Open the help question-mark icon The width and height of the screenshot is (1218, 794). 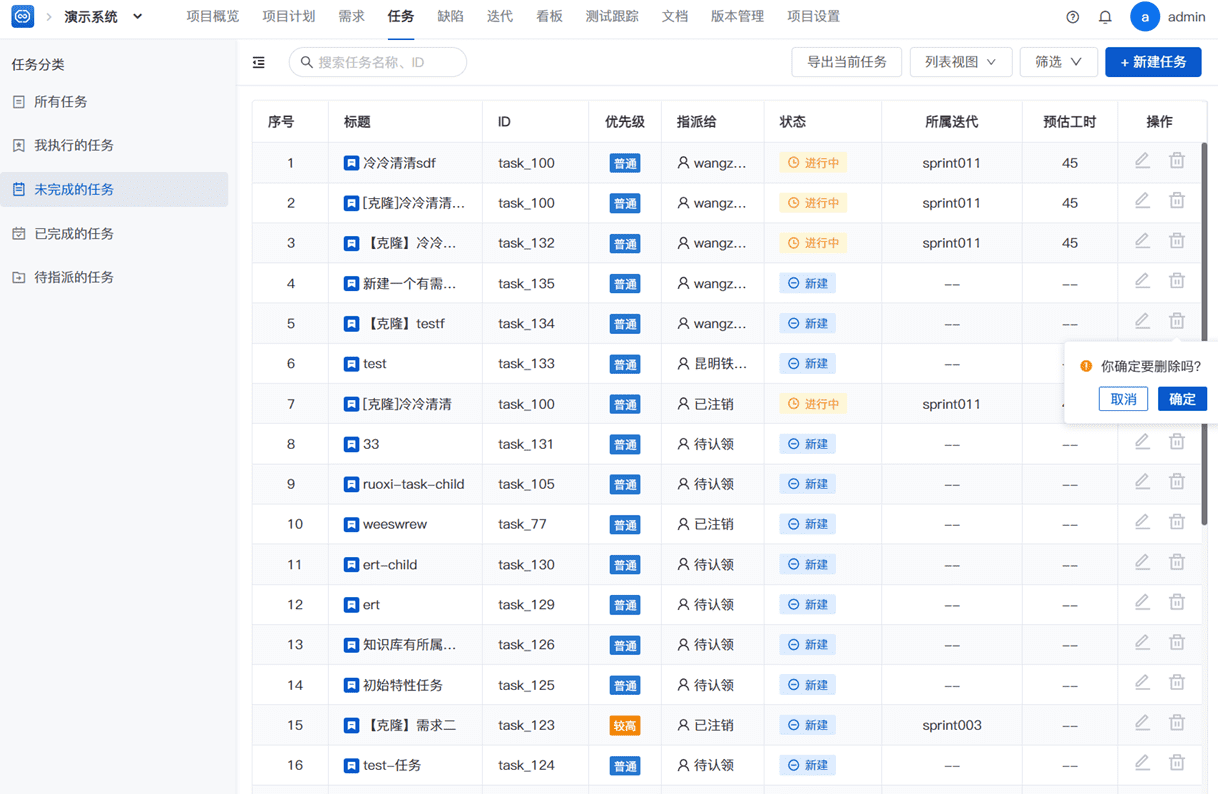click(1073, 17)
